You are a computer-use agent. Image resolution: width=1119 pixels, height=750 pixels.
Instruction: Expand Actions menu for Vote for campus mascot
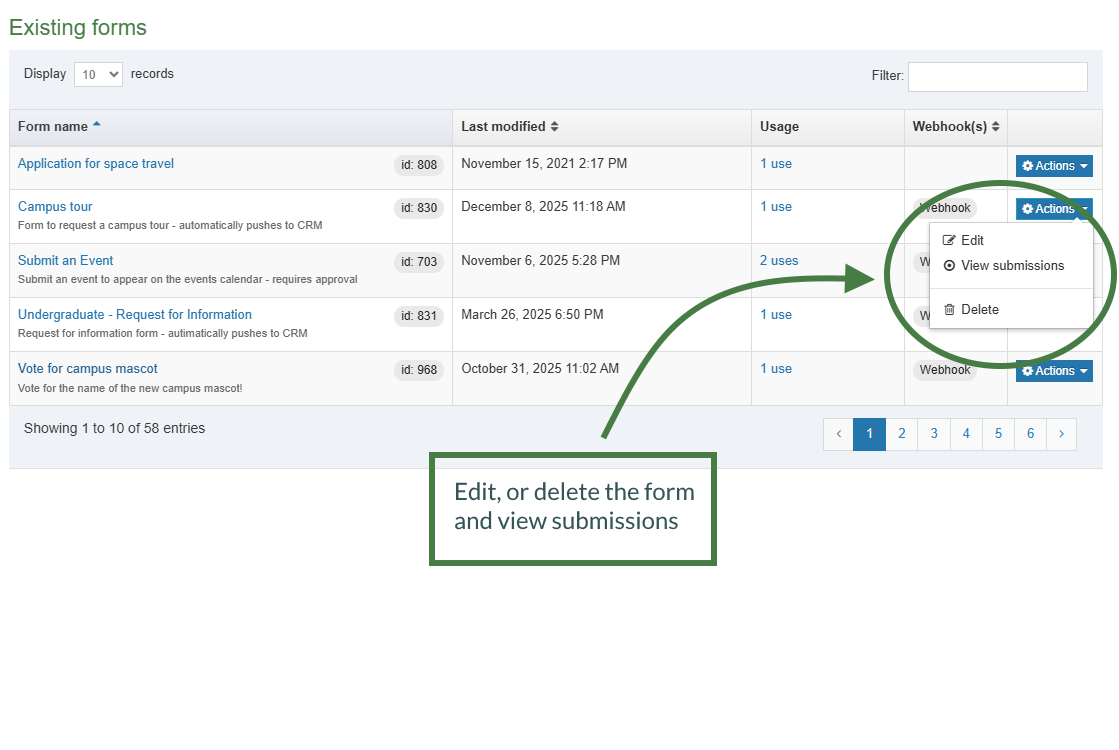1054,371
